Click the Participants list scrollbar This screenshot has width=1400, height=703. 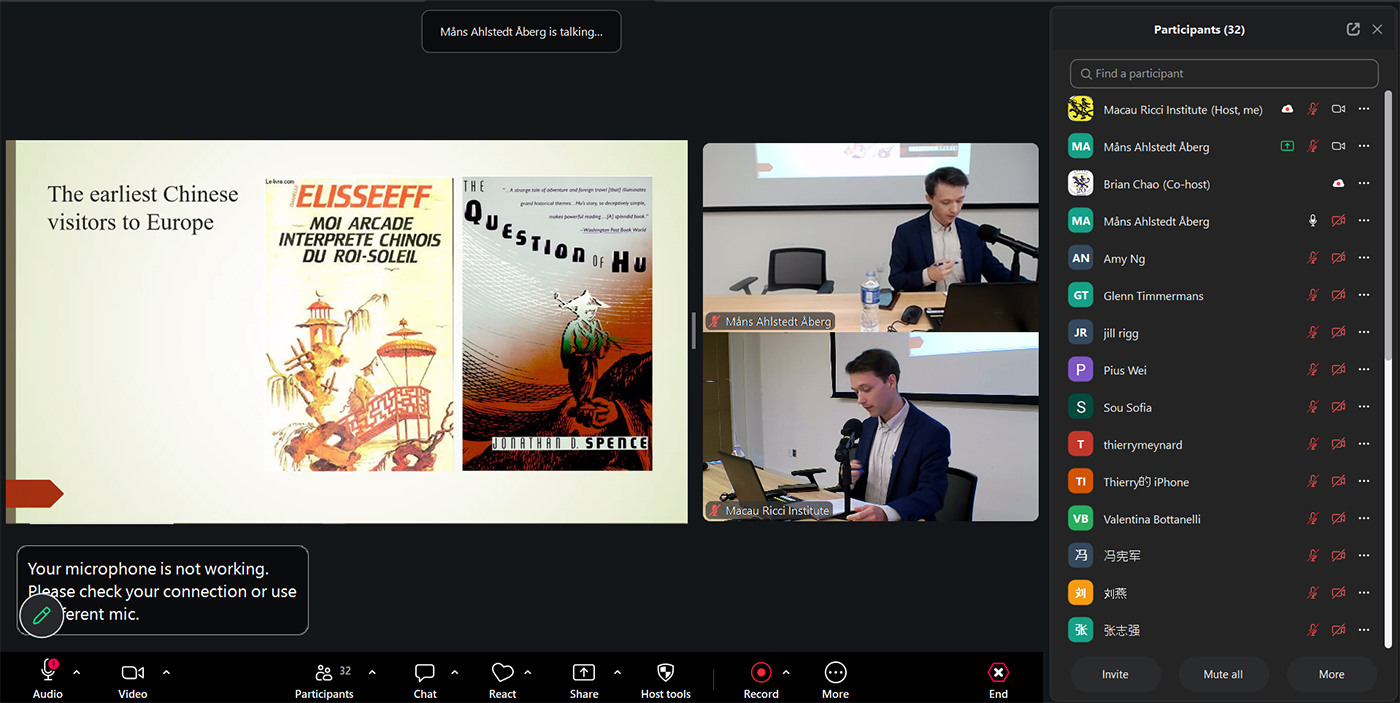(x=1387, y=225)
